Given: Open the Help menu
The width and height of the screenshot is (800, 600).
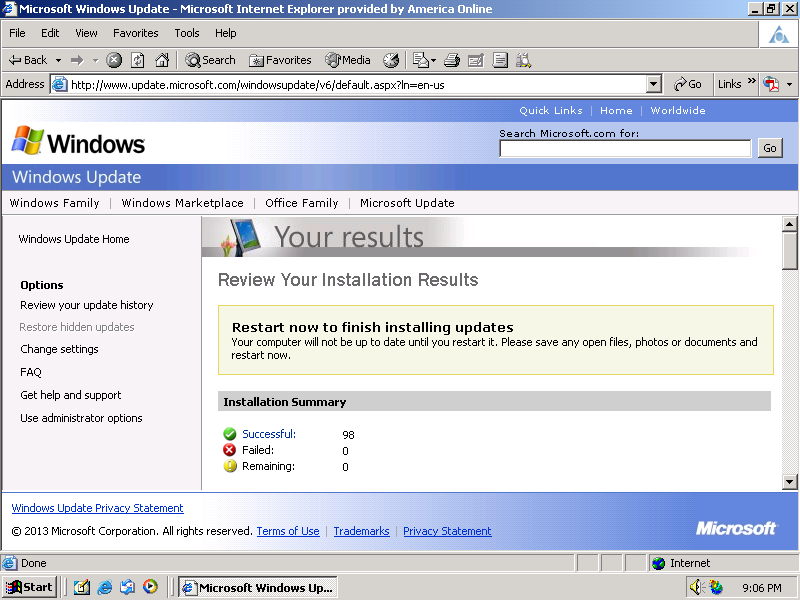Looking at the screenshot, I should click(225, 33).
